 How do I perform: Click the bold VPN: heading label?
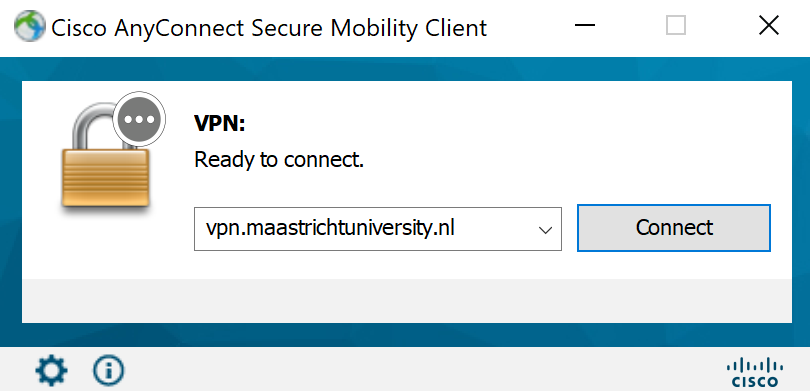[x=219, y=124]
